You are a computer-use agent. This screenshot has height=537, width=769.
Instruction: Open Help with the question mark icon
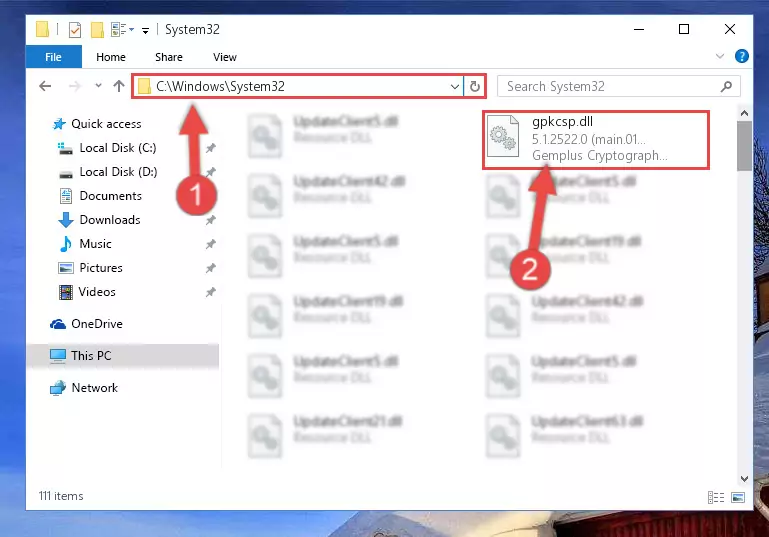(x=742, y=56)
